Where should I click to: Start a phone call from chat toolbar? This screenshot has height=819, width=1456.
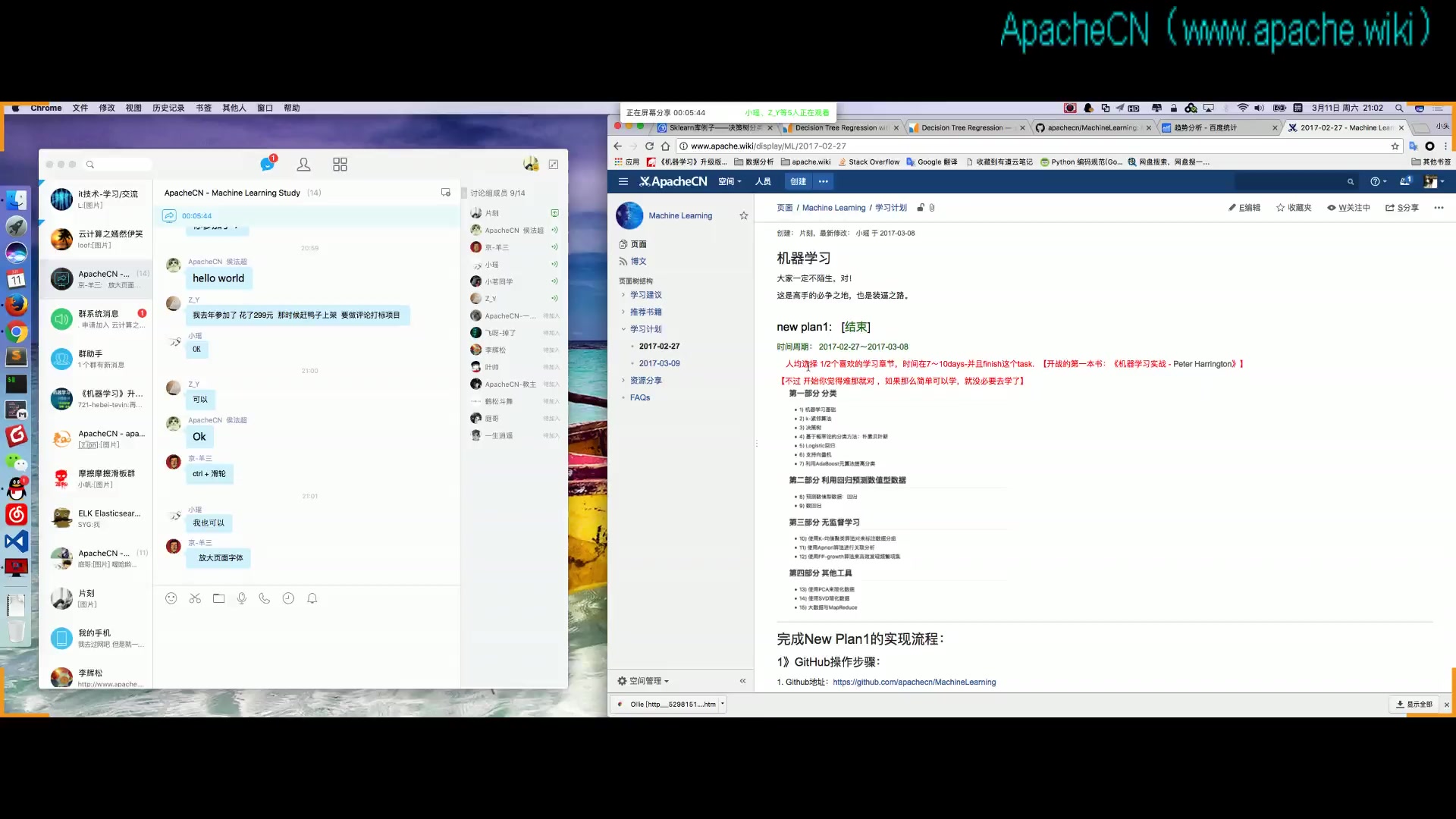point(265,598)
